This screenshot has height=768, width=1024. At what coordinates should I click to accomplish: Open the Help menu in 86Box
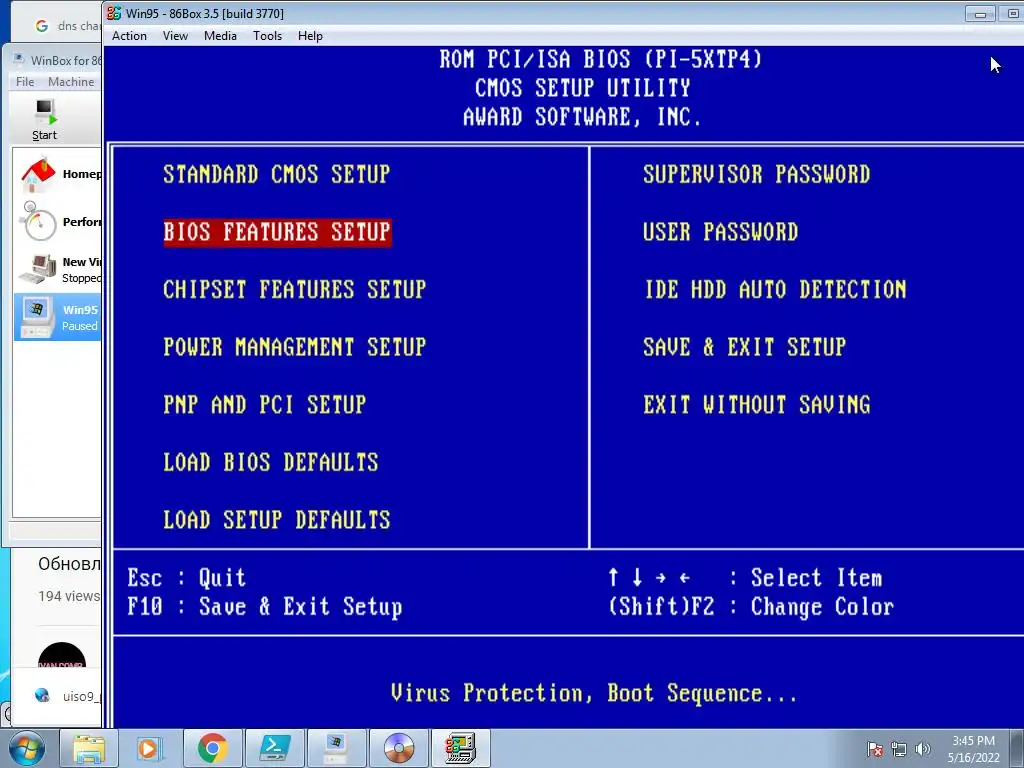pyautogui.click(x=310, y=36)
